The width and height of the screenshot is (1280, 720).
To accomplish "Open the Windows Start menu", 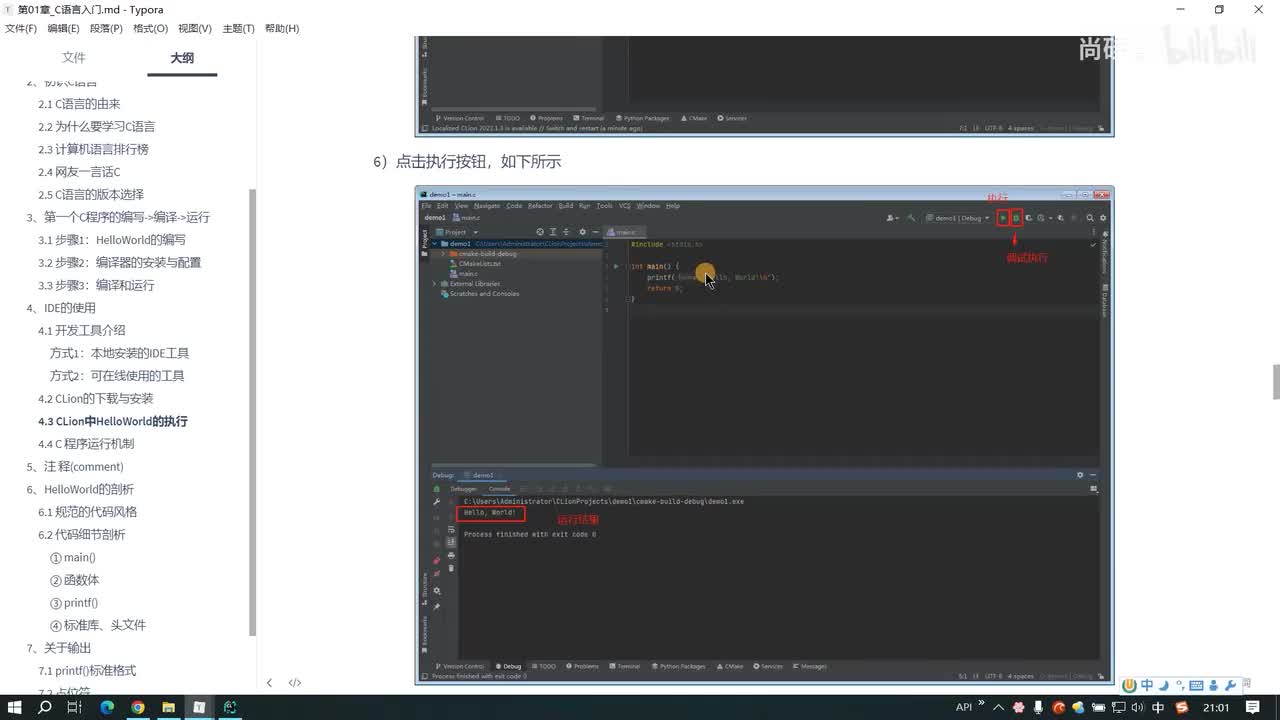I will point(14,707).
